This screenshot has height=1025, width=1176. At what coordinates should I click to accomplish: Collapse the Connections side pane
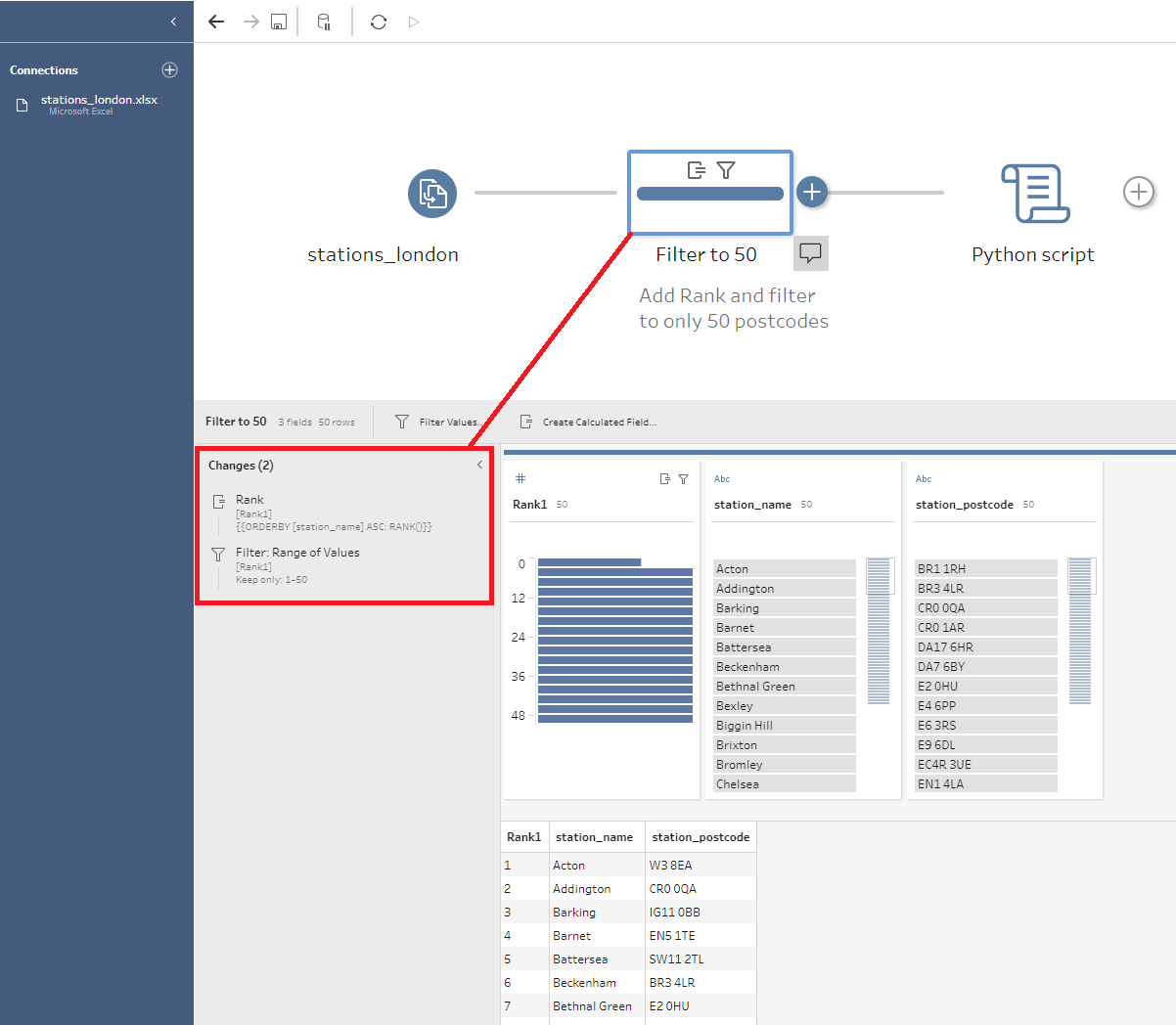point(173,22)
